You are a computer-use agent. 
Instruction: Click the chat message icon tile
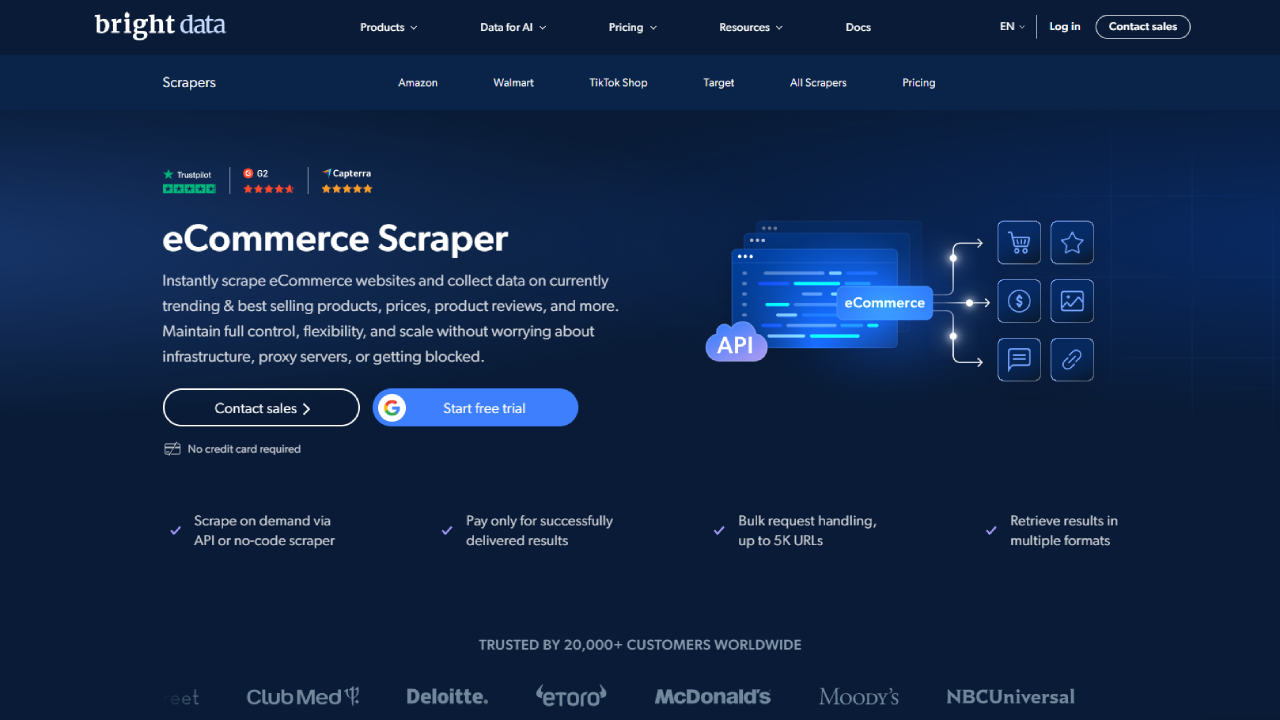click(1019, 360)
